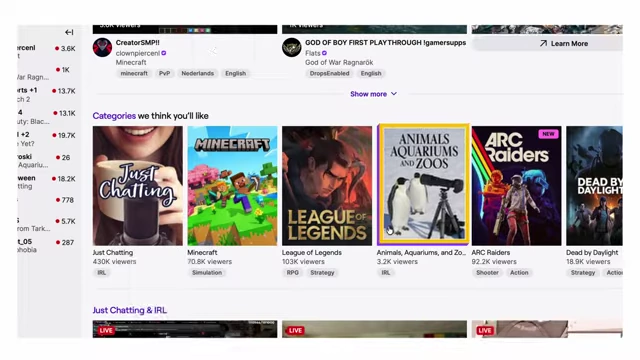Click 92.2K viewers text
Image resolution: width=640 pixels, height=360 pixels.
(494, 262)
